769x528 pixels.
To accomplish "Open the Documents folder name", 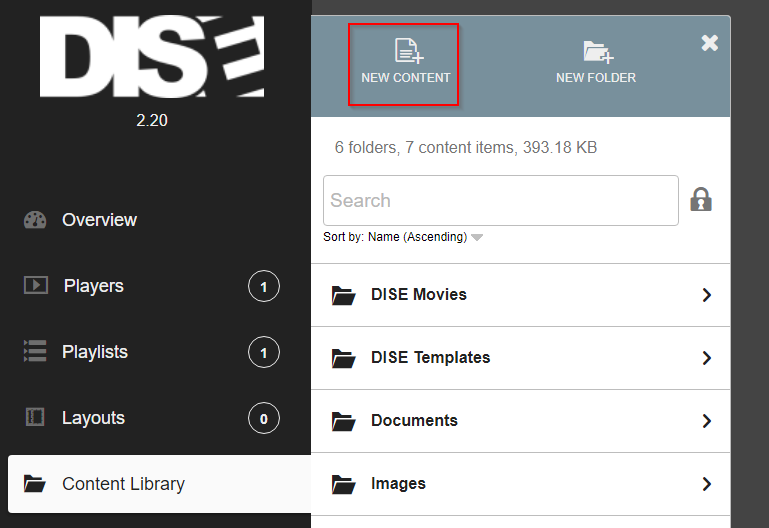I will point(414,421).
